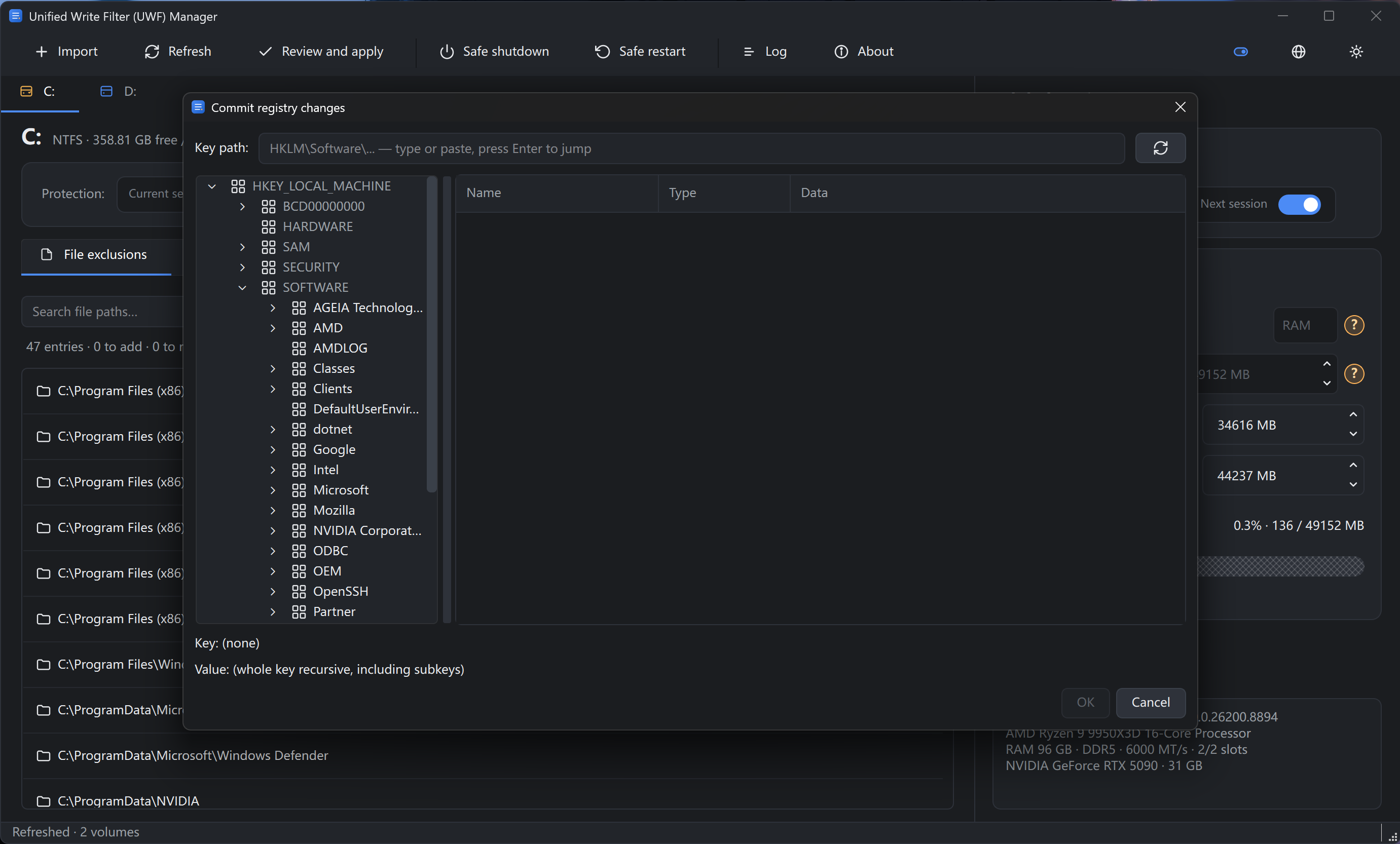Click the overlay usage progress bar

coord(1281,566)
